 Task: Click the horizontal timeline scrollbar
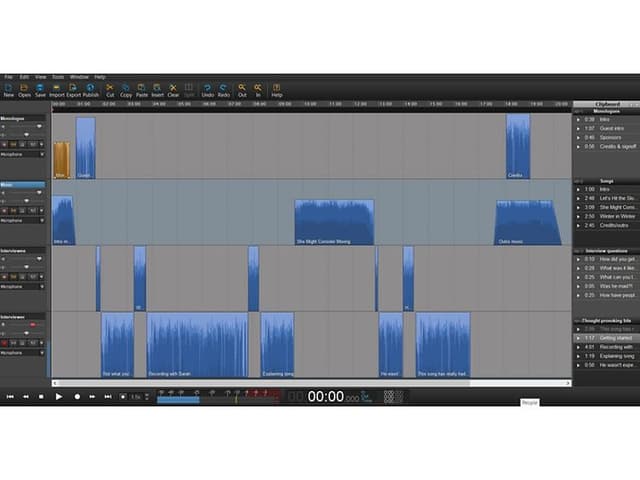pyautogui.click(x=311, y=383)
